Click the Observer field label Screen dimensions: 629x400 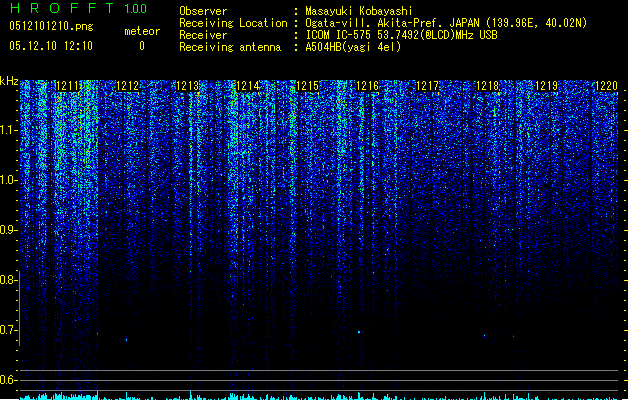[x=203, y=11]
